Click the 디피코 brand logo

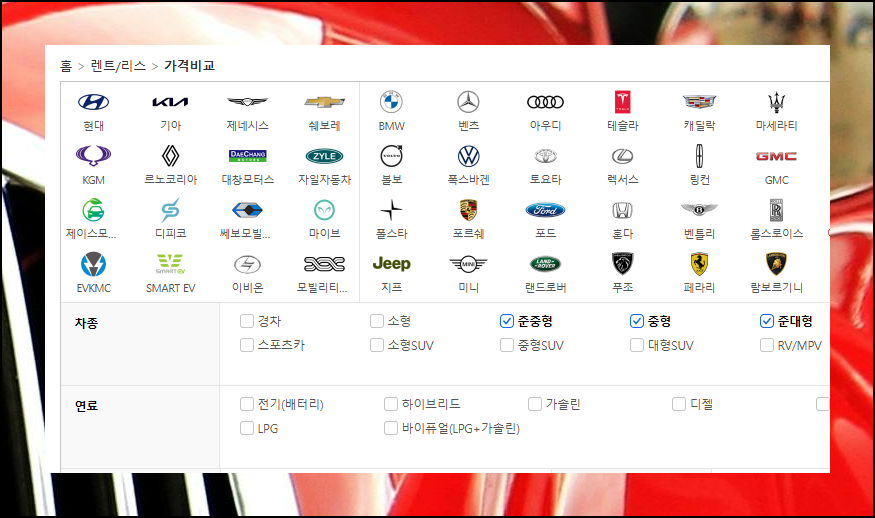coord(170,210)
